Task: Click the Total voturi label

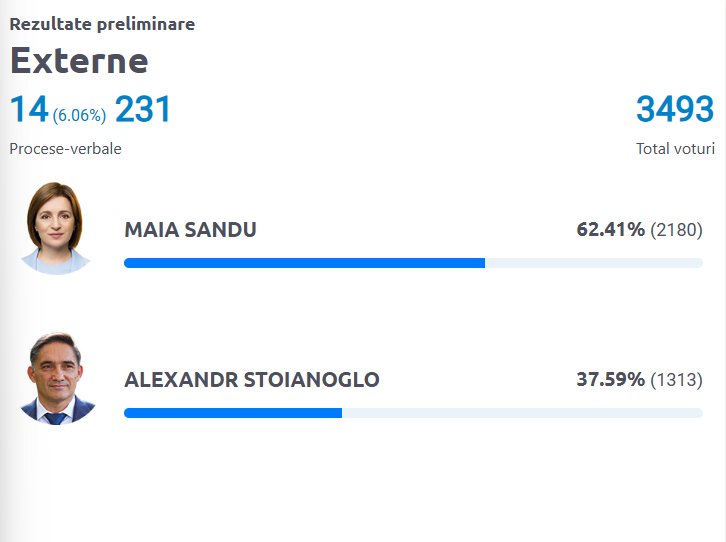Action: point(675,149)
